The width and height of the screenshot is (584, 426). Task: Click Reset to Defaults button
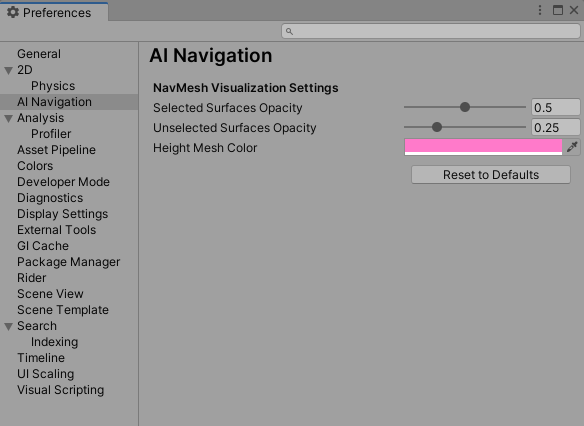(x=491, y=175)
